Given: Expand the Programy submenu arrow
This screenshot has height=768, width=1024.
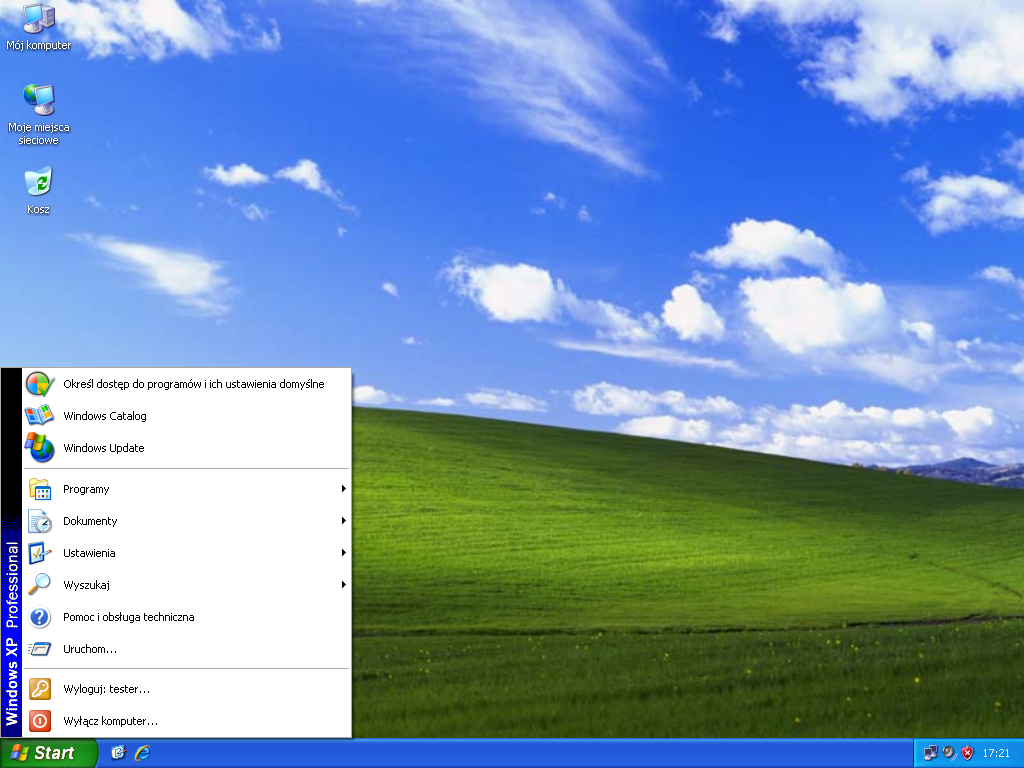Looking at the screenshot, I should [x=344, y=489].
